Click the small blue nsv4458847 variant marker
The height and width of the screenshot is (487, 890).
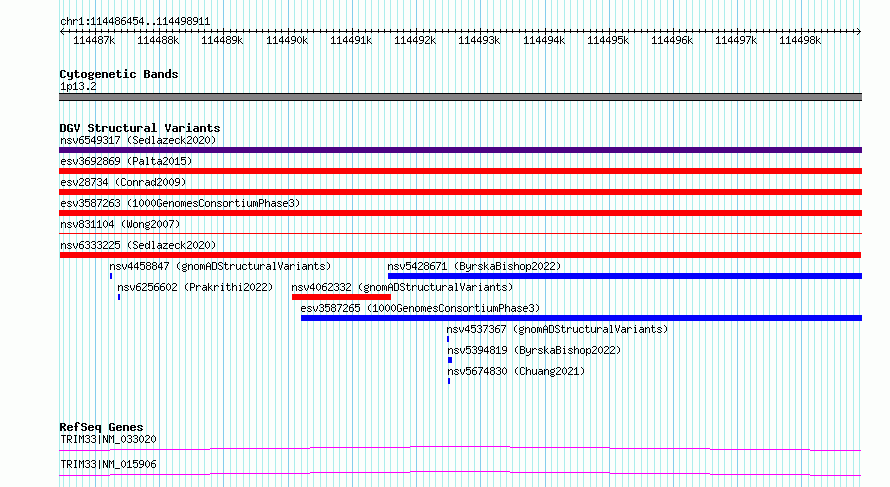tap(111, 276)
